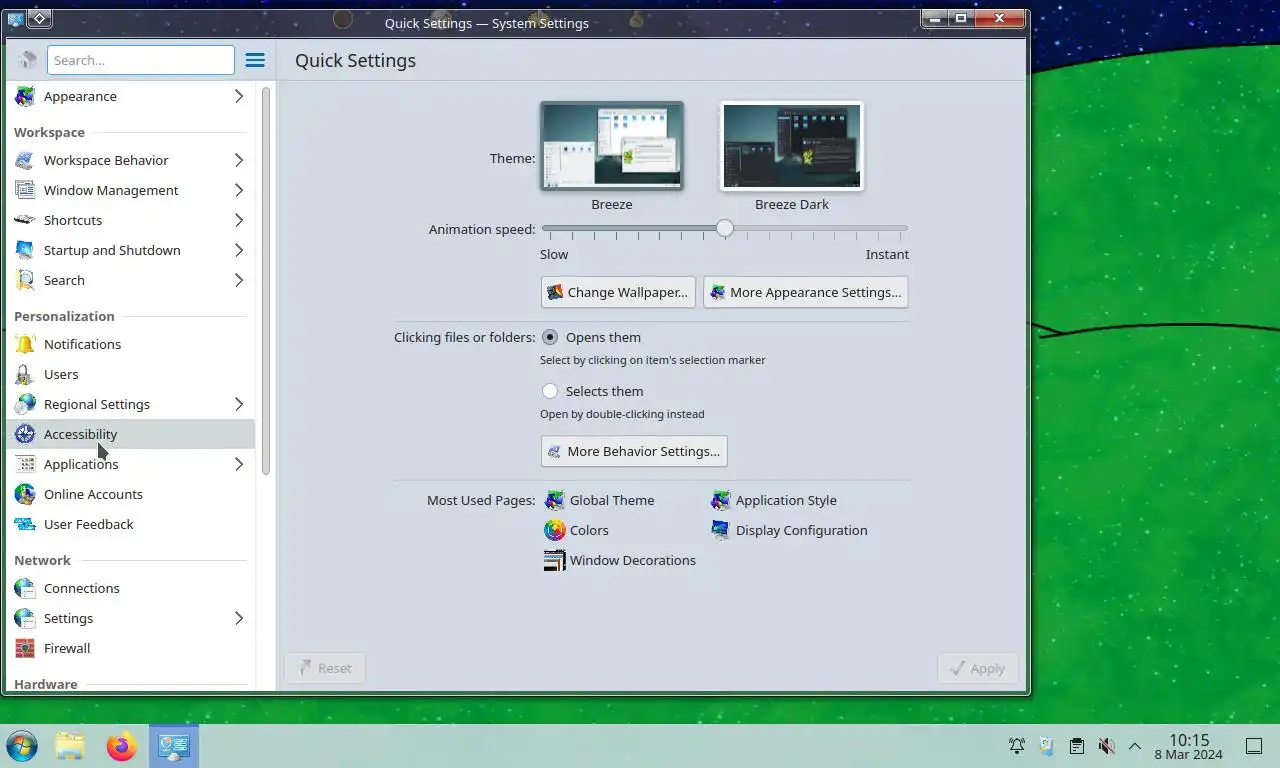Click the Users icon

(25, 374)
